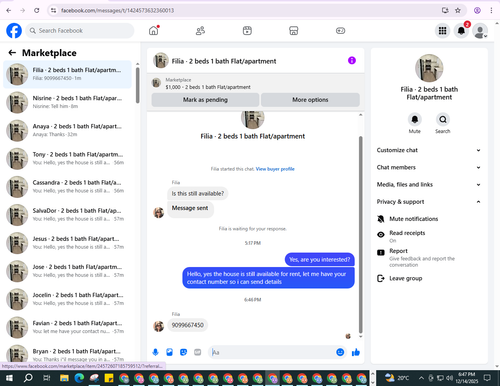Open Bryan conversation in list
Screen dimensions: 500x386
(67, 354)
